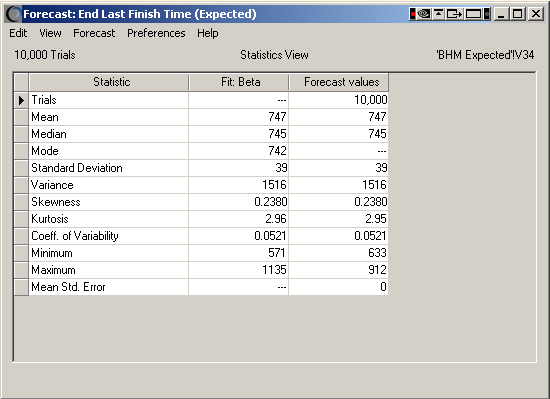Click the Fit: Beta column header
Image resolution: width=550 pixels, height=399 pixels.
pyautogui.click(x=239, y=82)
